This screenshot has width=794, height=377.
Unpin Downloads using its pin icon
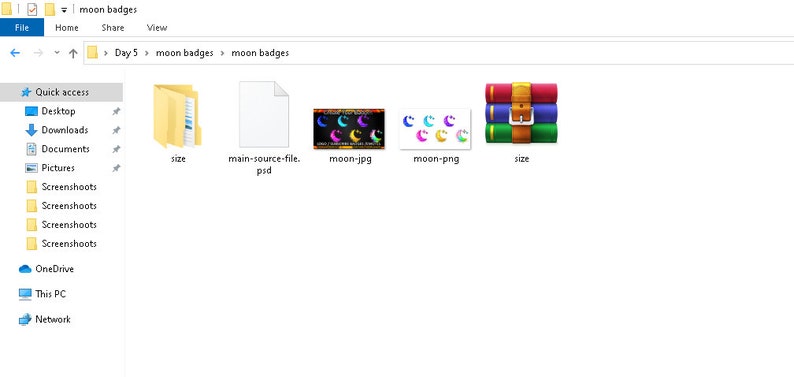tap(116, 130)
